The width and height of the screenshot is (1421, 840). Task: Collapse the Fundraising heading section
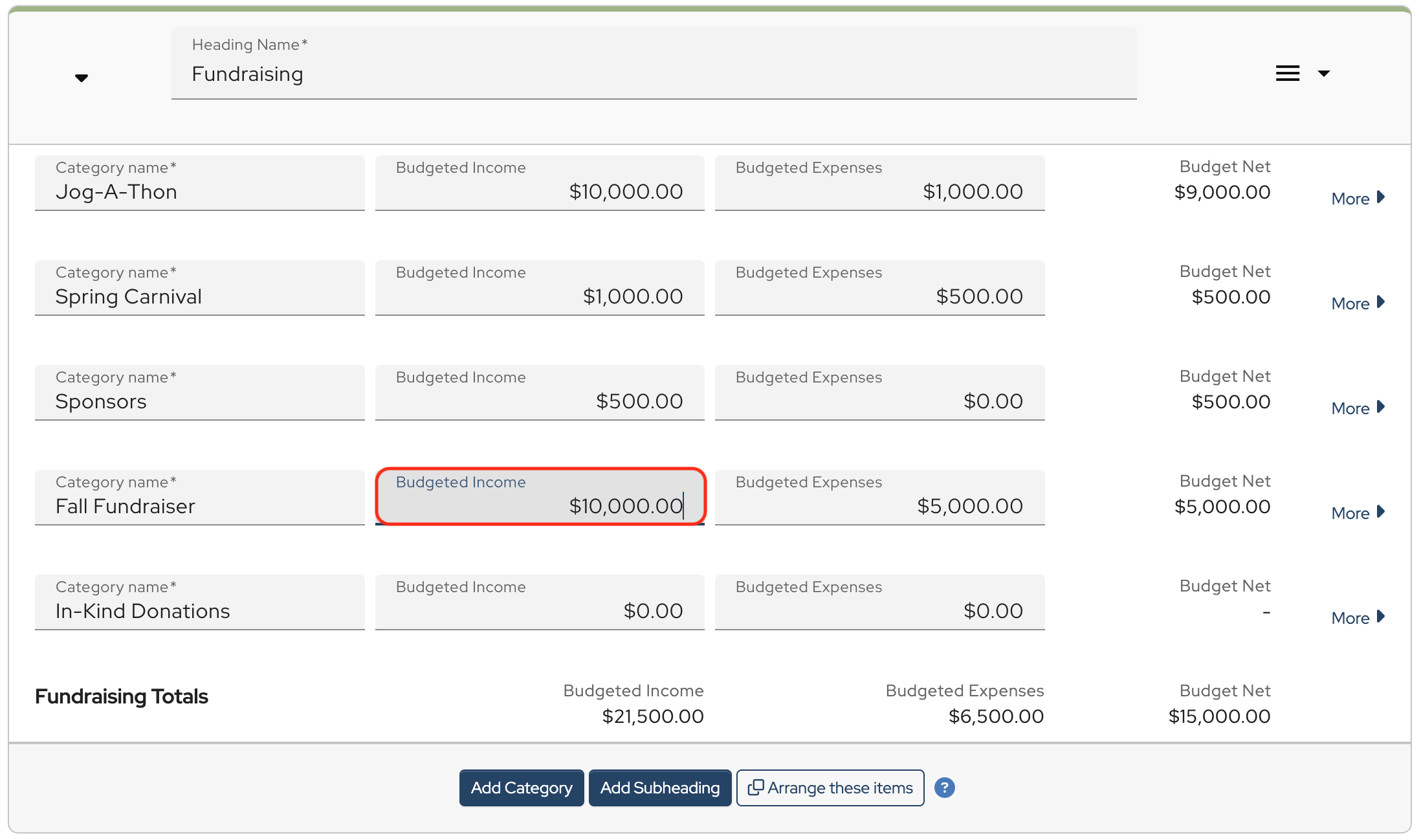click(82, 78)
